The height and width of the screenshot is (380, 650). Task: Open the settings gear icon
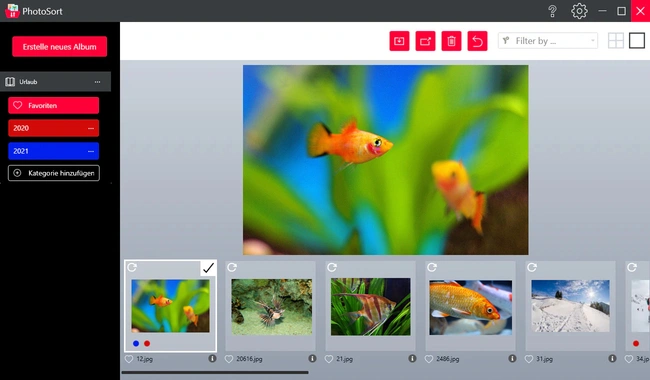(579, 11)
